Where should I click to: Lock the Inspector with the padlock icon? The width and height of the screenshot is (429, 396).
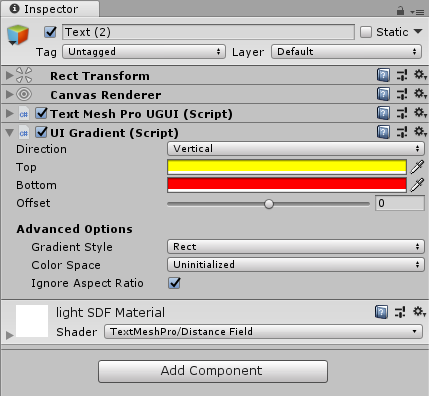pyautogui.click(x=400, y=11)
